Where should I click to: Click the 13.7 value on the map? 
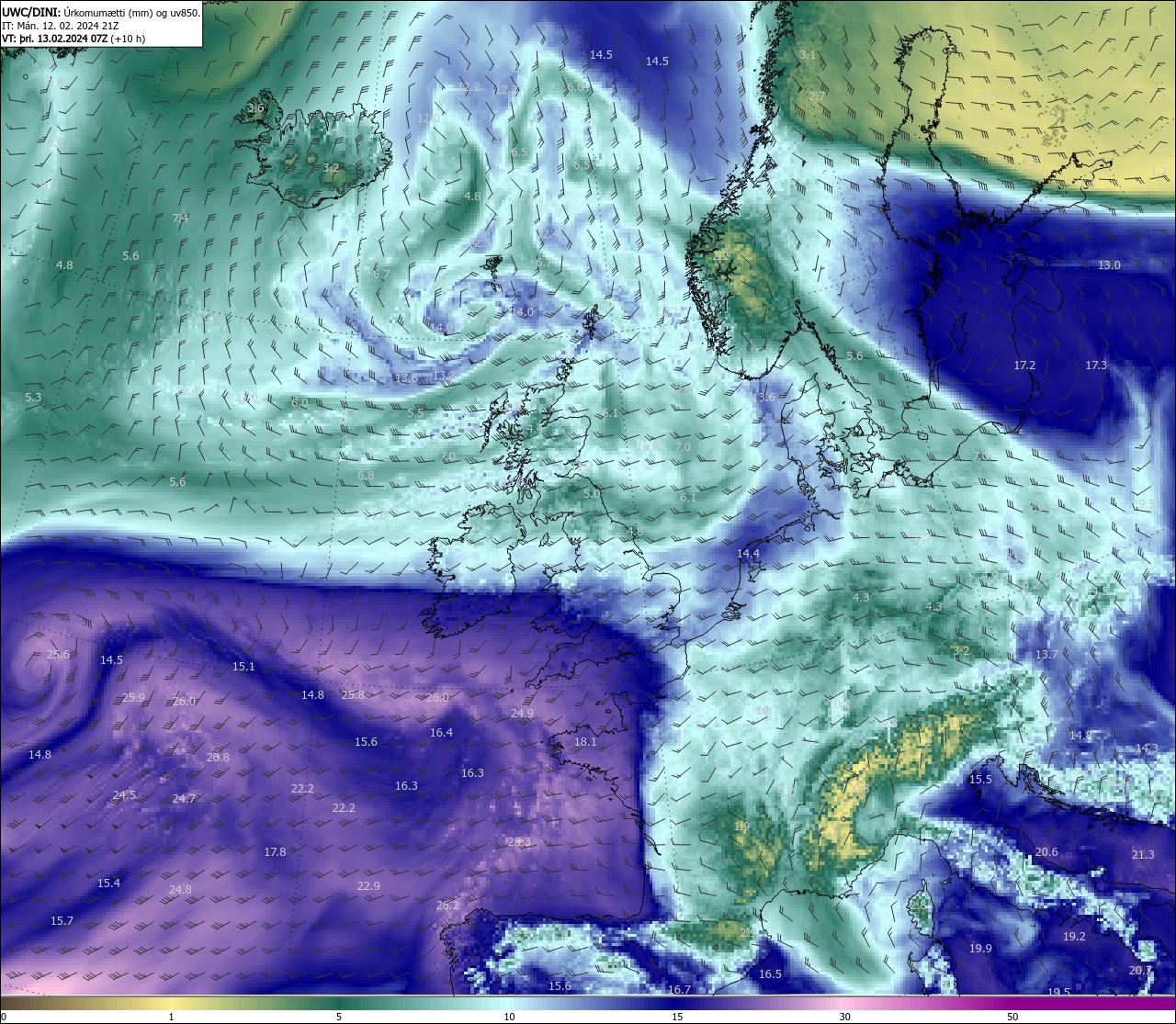(x=1046, y=654)
